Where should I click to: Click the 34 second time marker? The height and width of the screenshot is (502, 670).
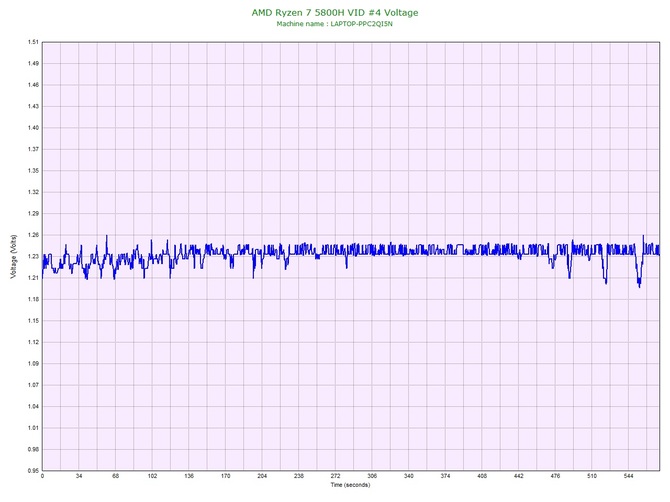click(79, 476)
